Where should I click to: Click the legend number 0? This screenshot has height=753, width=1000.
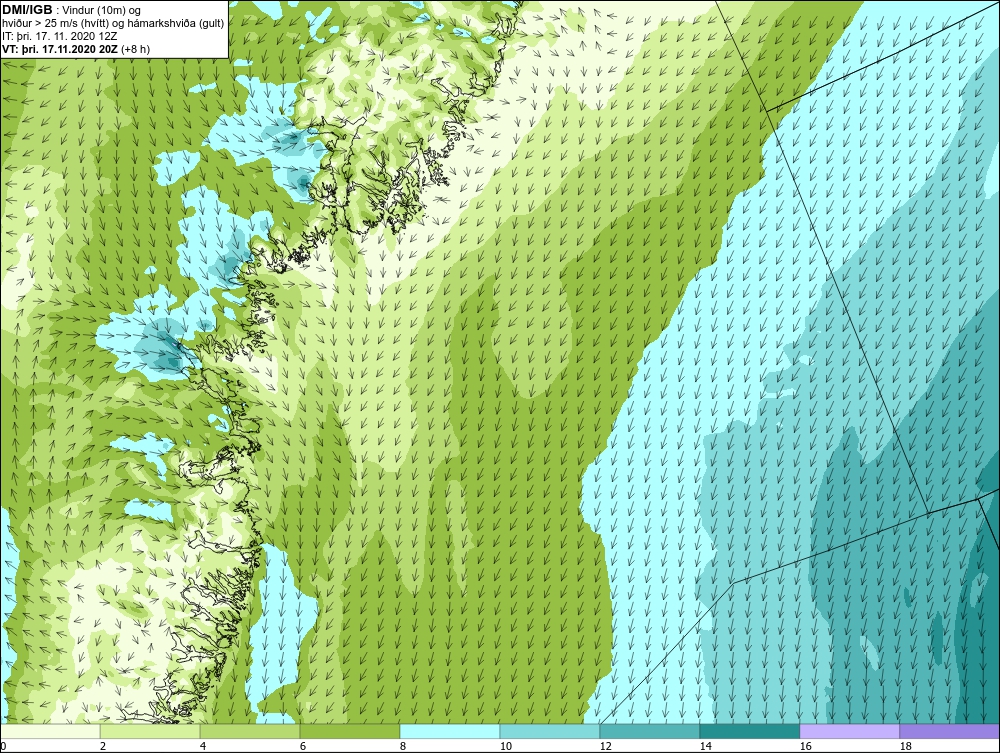[3, 746]
